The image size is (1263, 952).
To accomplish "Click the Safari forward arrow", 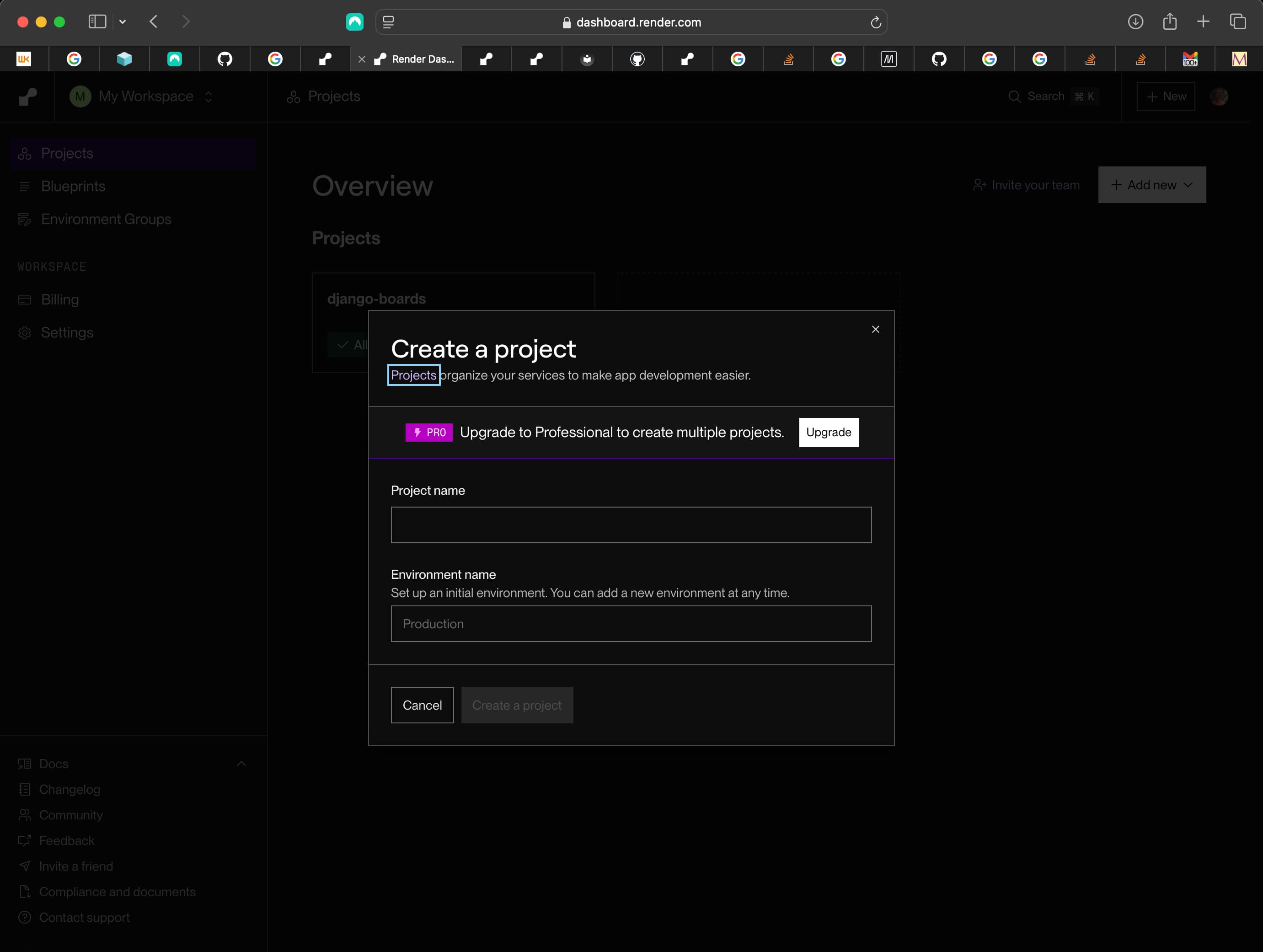I will [186, 21].
